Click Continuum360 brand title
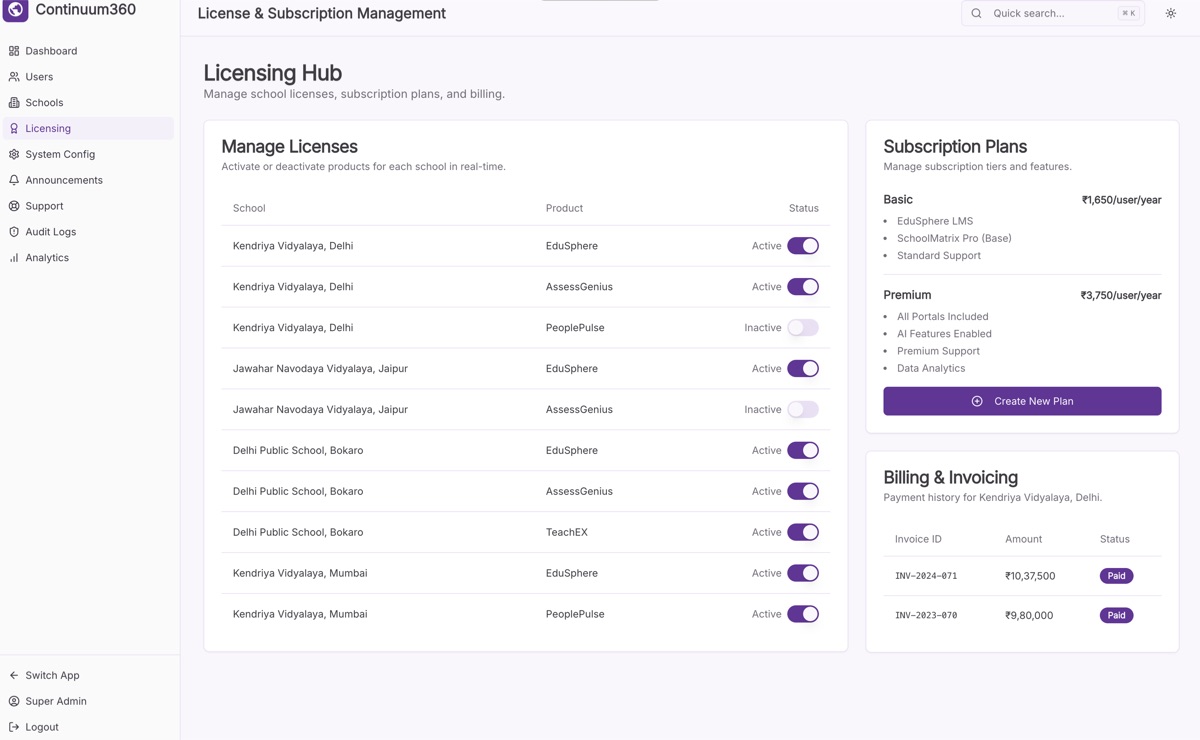Viewport: 1200px width, 740px height. (86, 10)
